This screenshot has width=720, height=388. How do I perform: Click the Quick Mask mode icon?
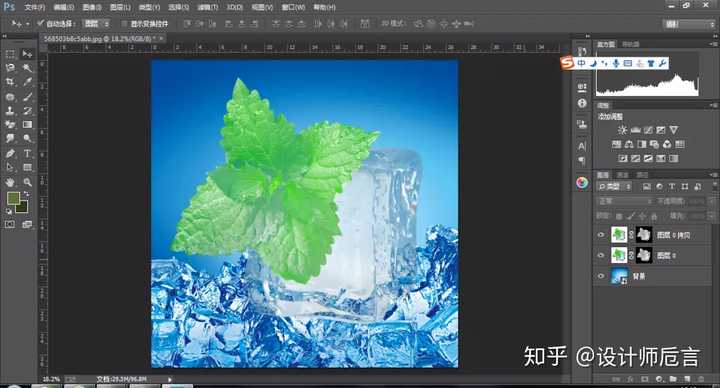click(10, 225)
